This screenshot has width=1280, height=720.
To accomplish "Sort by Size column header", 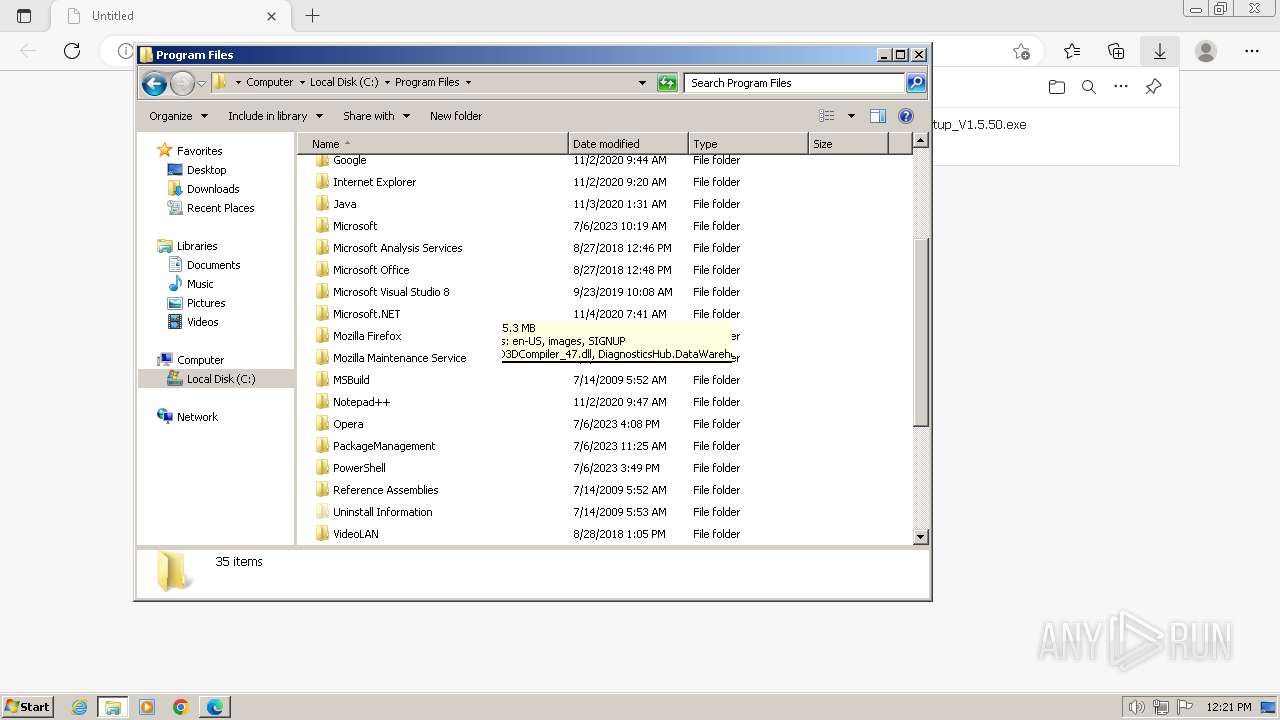I will pos(848,144).
